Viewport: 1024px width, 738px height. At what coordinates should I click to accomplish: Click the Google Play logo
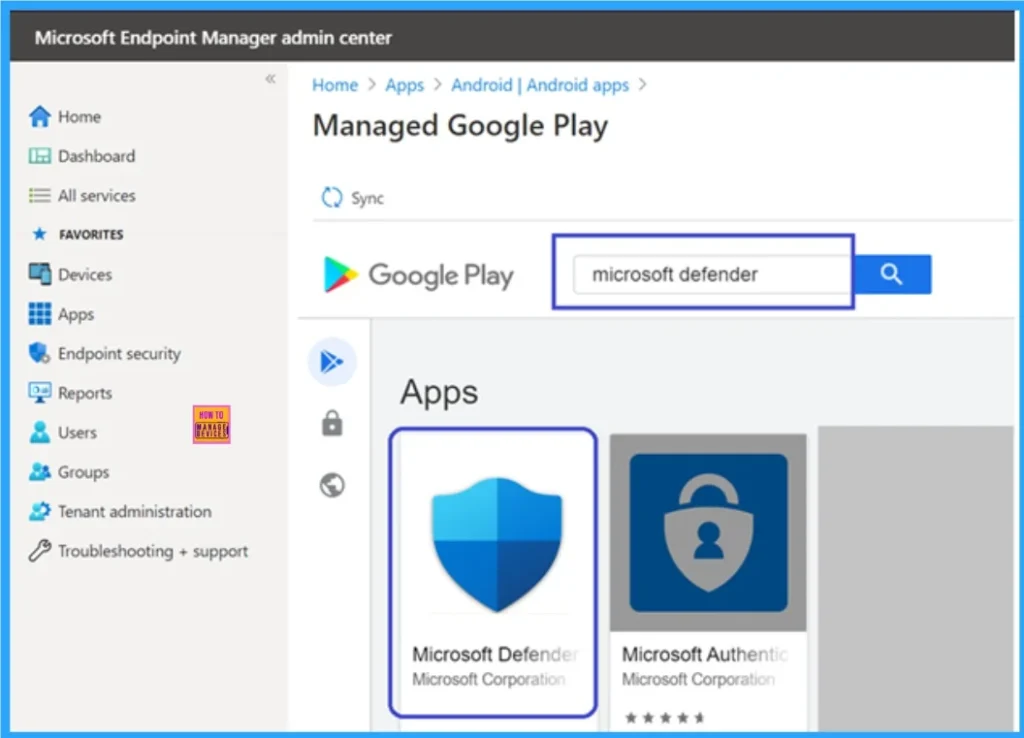pyautogui.click(x=417, y=274)
